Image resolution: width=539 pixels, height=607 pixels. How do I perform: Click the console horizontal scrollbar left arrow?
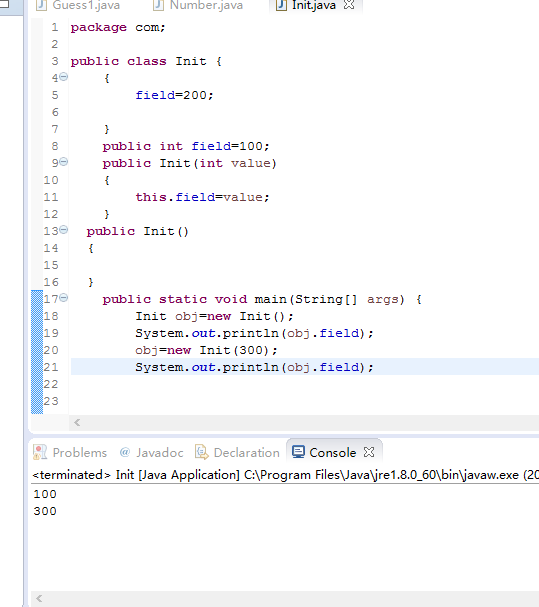pos(39,598)
